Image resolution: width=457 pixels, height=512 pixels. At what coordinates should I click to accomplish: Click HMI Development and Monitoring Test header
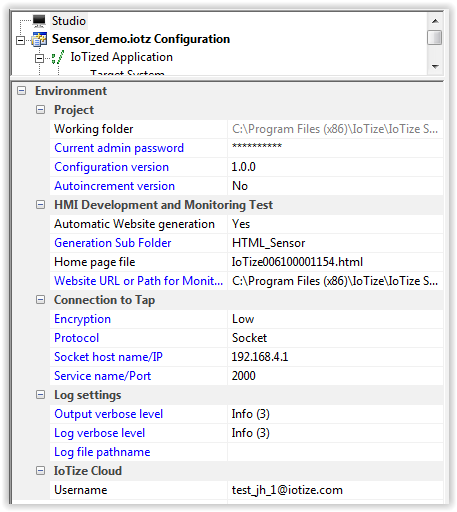(164, 205)
